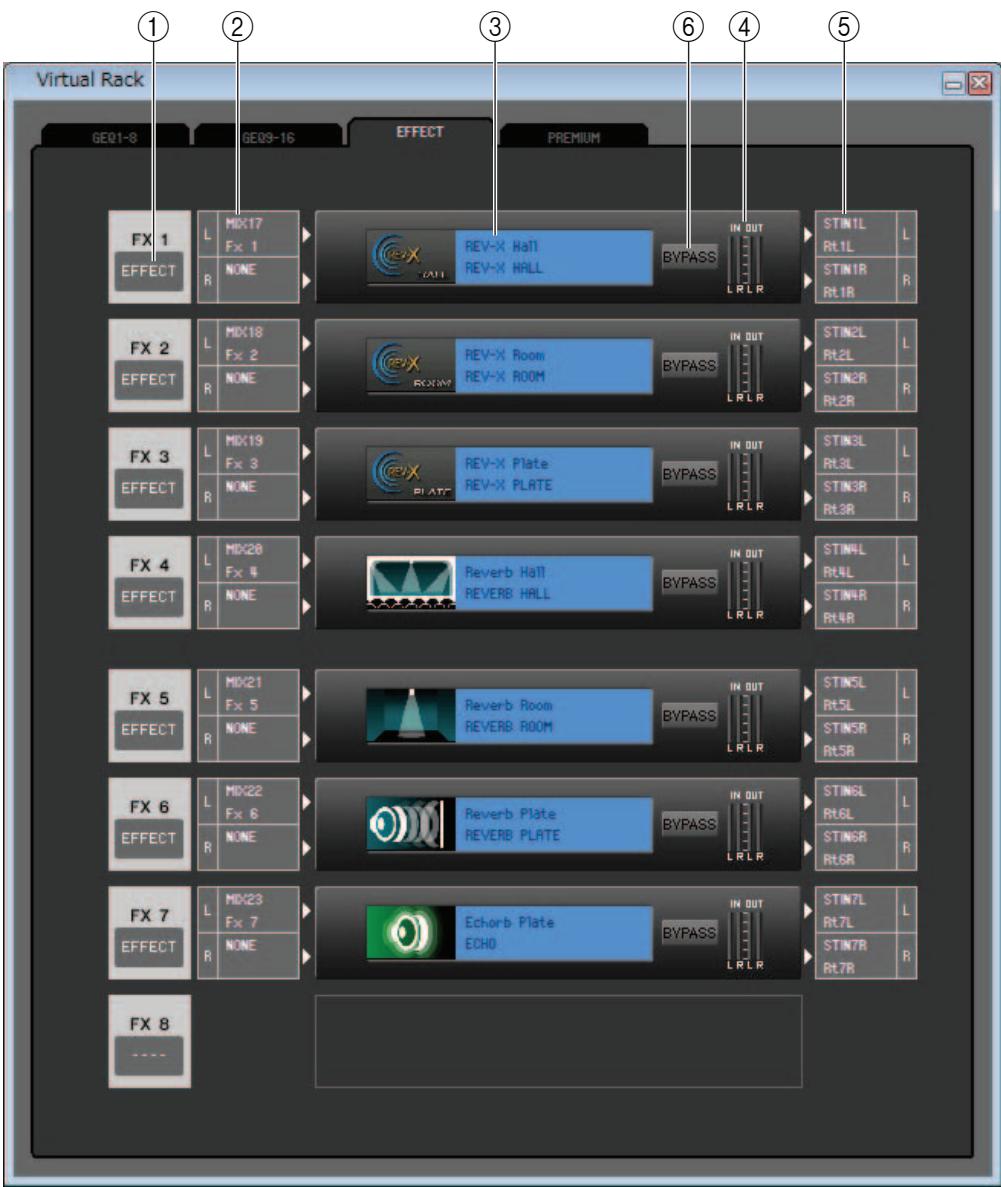The image size is (1001, 1187).
Task: Click the IN/OUT level meter of FX 1
Action: tap(746, 259)
